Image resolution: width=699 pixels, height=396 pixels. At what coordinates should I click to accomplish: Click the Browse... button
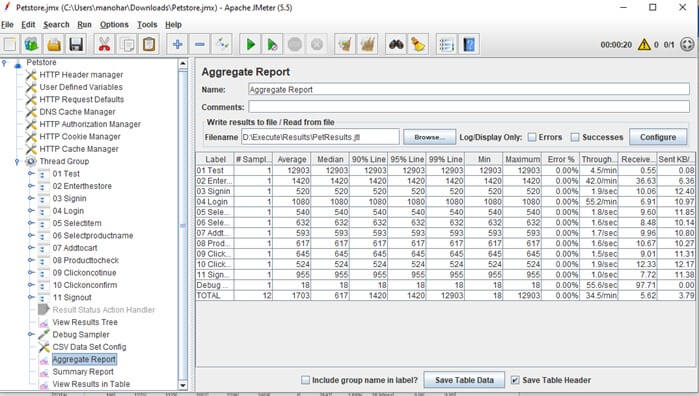[429, 137]
